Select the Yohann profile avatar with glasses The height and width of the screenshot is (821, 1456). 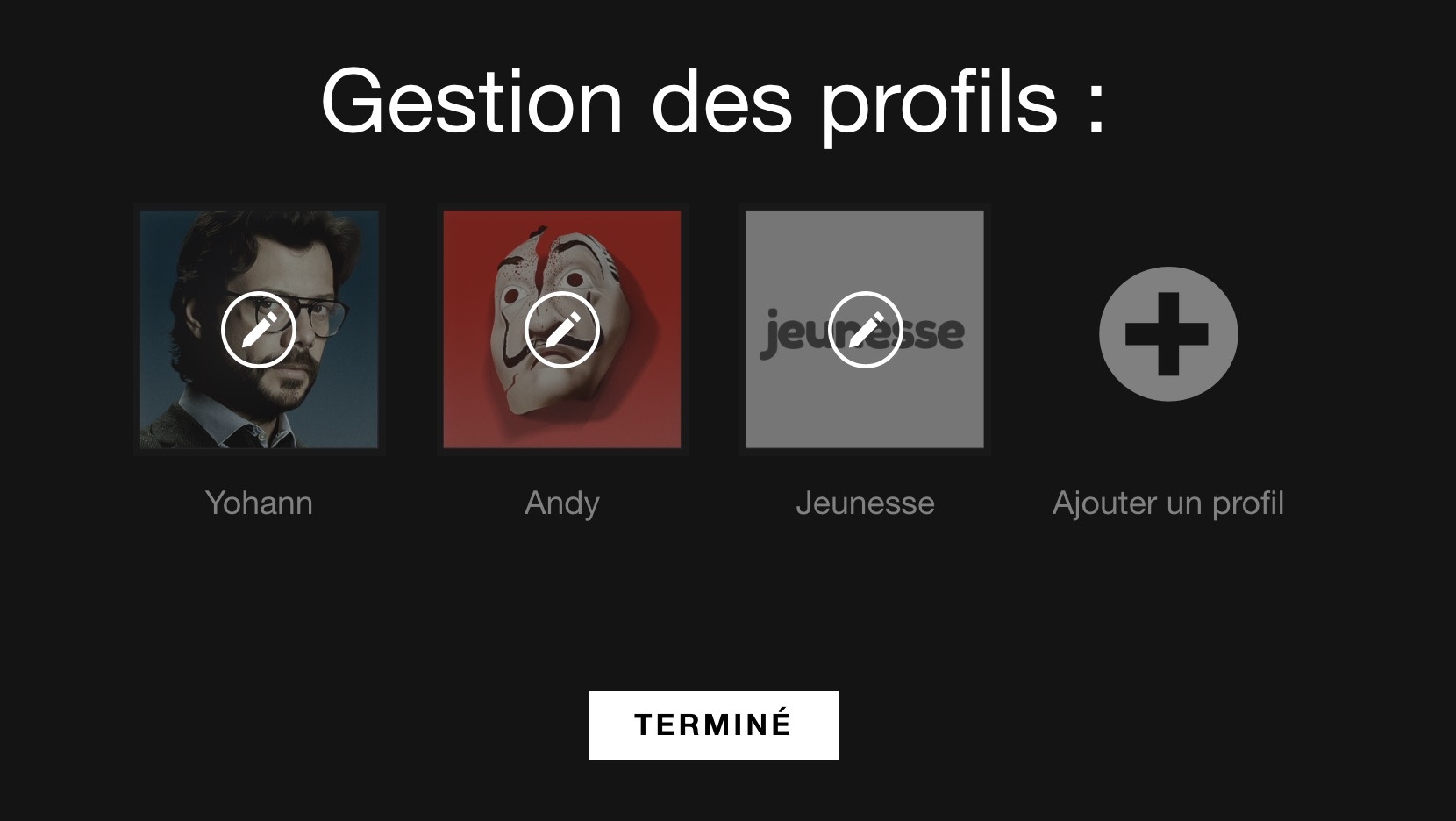click(260, 329)
